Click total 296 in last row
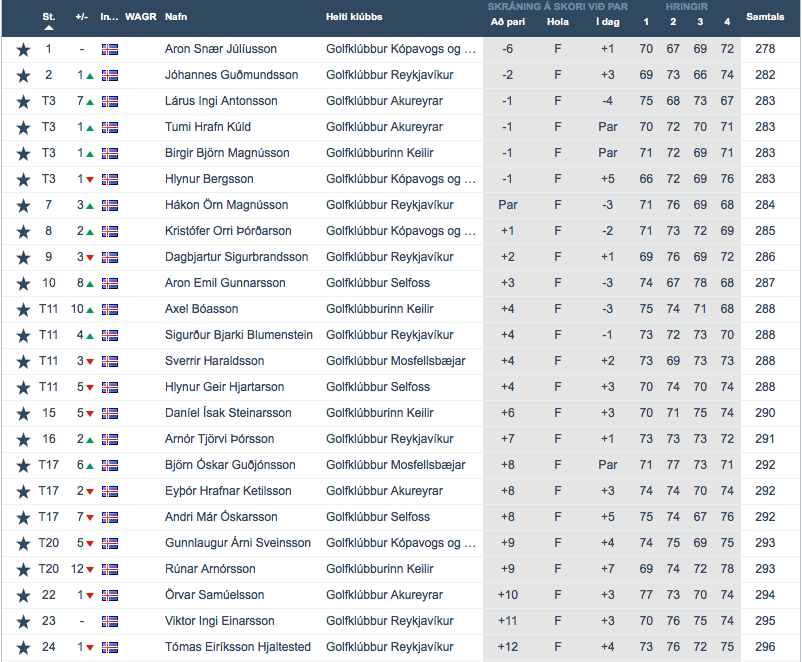The height and width of the screenshot is (662, 802). click(765, 647)
